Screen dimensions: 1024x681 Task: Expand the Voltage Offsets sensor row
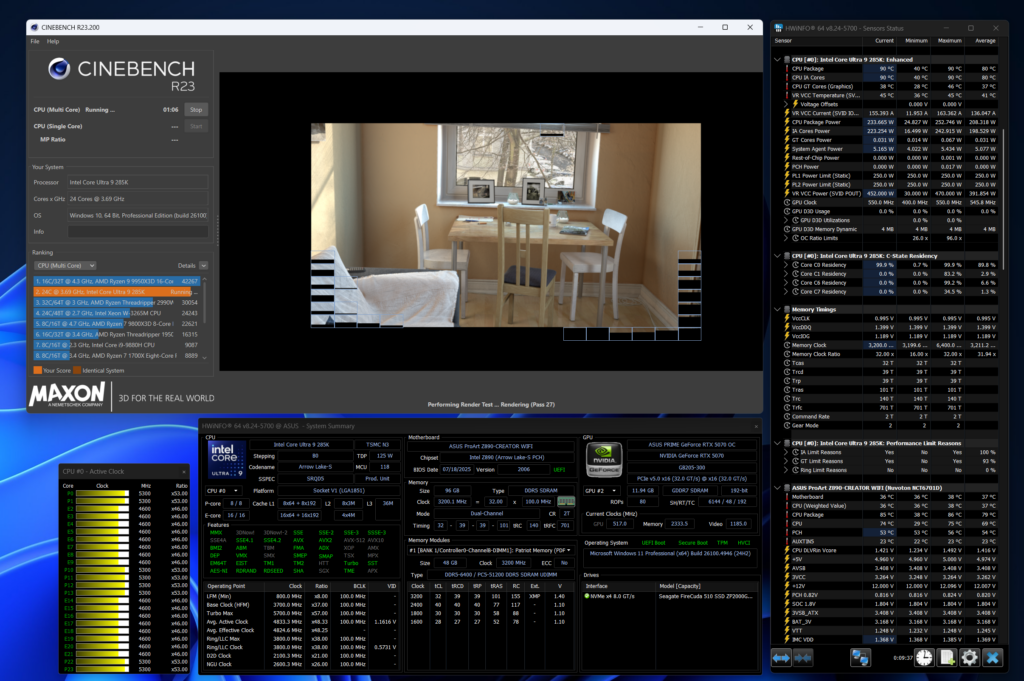(786, 104)
